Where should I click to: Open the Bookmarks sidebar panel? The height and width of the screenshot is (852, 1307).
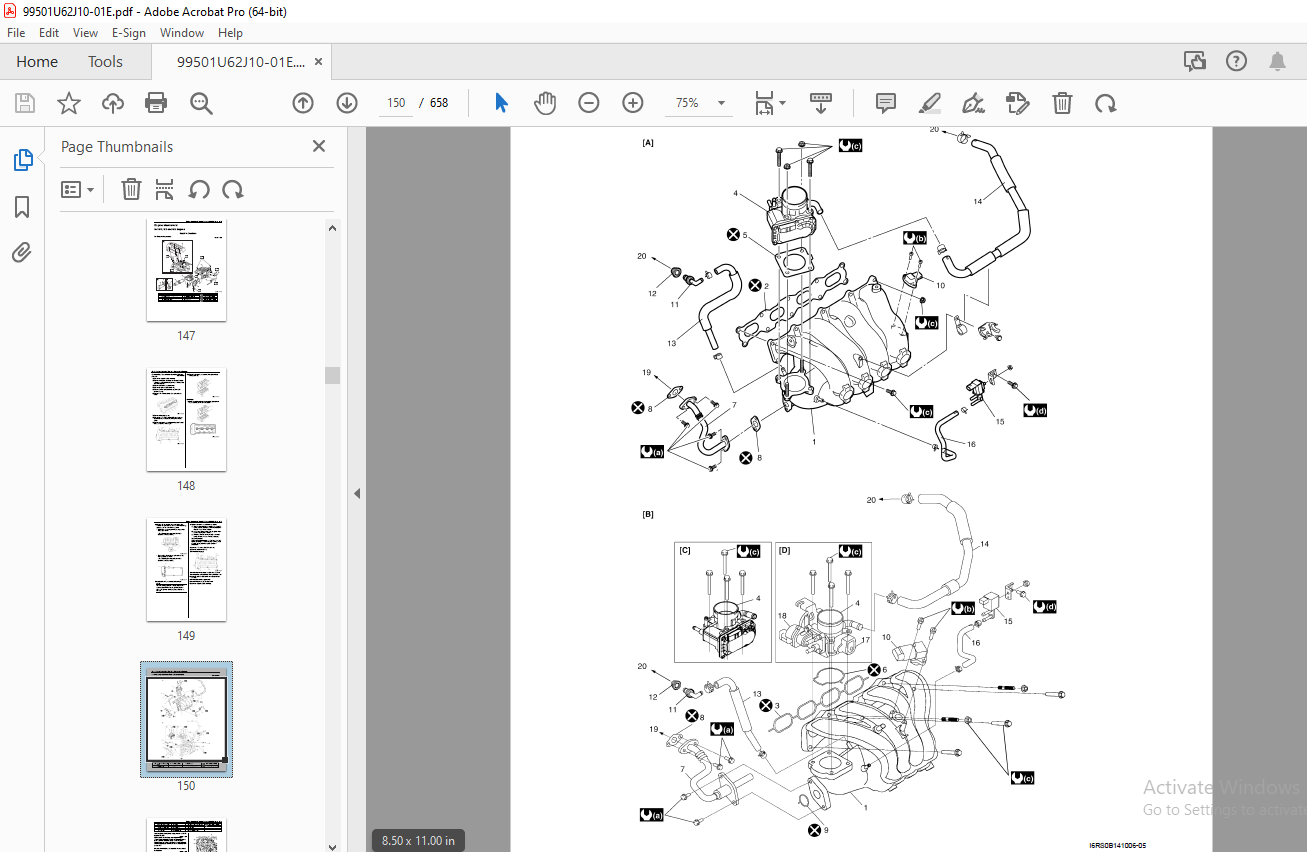pyautogui.click(x=22, y=207)
